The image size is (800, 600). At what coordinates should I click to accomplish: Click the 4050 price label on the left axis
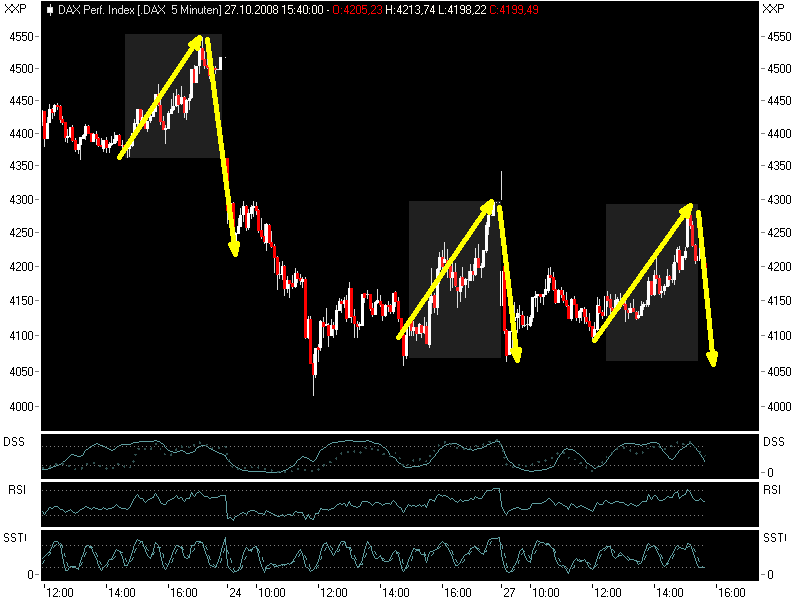21,371
